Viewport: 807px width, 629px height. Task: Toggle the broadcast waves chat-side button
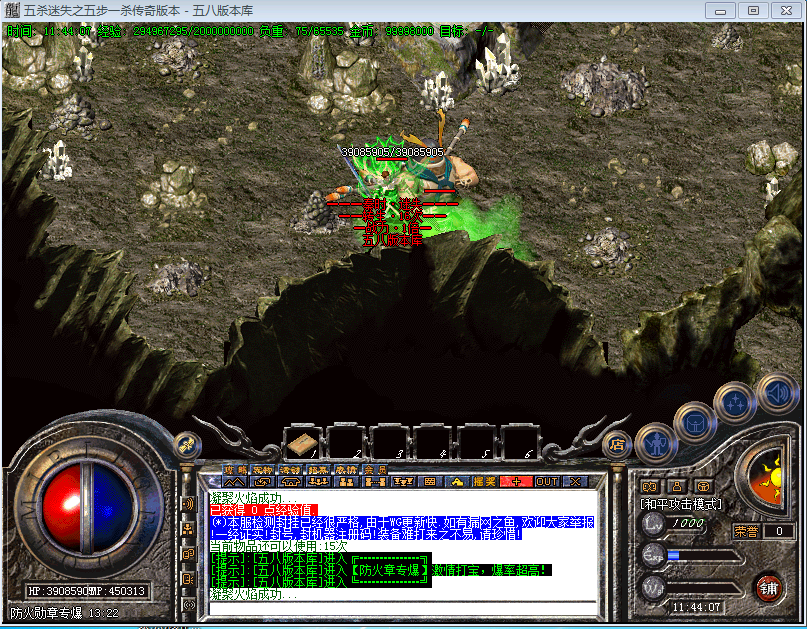[x=188, y=504]
